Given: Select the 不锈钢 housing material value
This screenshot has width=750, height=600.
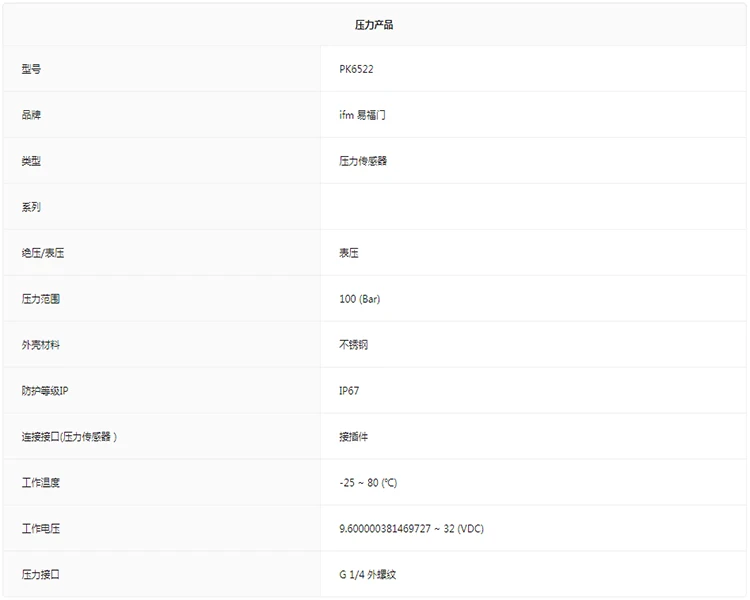Looking at the screenshot, I should (x=354, y=345).
